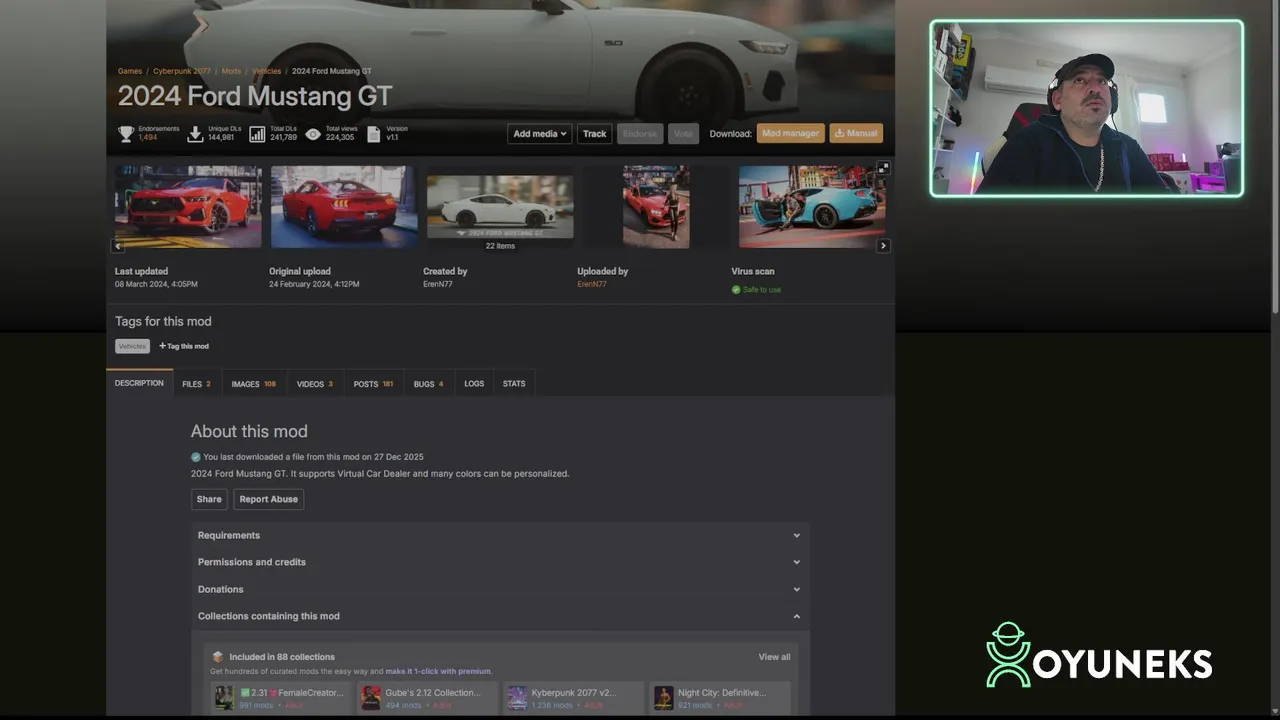The height and width of the screenshot is (720, 1280).
Task: Open the Logs tab
Action: [474, 384]
